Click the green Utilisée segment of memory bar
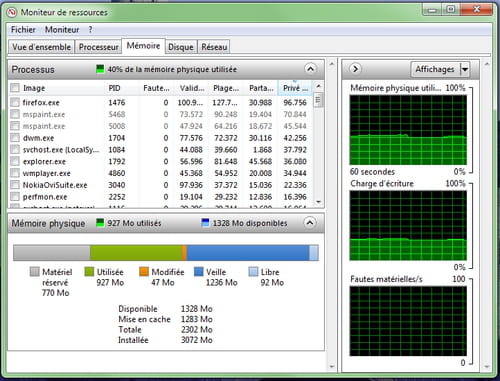Image resolution: width=500 pixels, height=381 pixels. 136,253
